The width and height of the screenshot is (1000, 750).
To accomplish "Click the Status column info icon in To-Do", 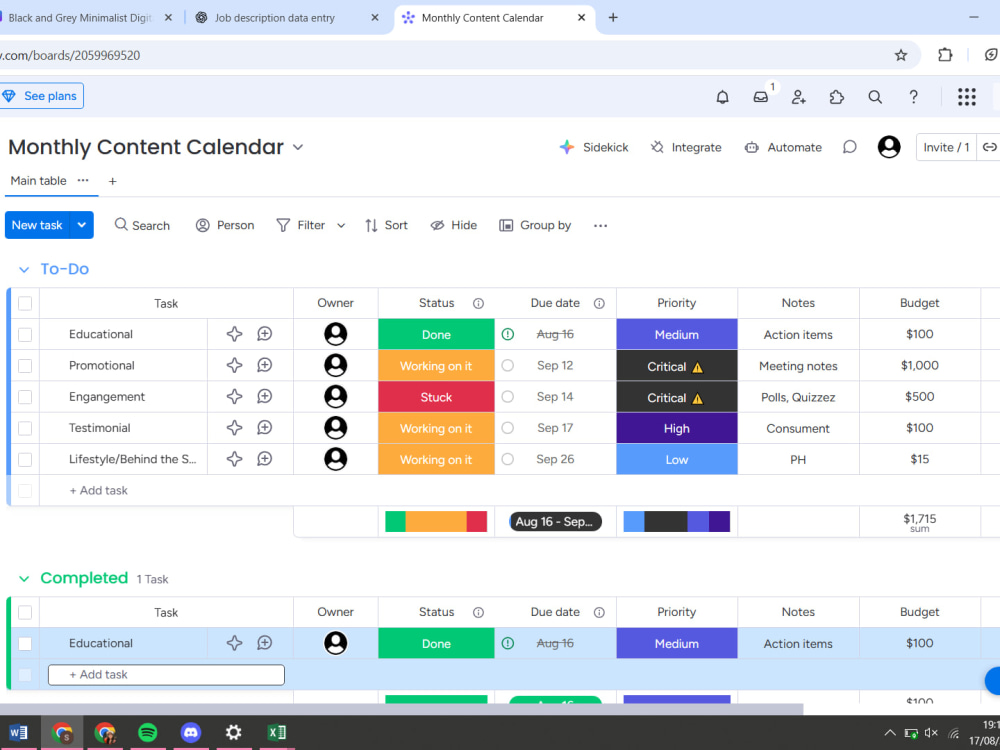I will point(478,304).
